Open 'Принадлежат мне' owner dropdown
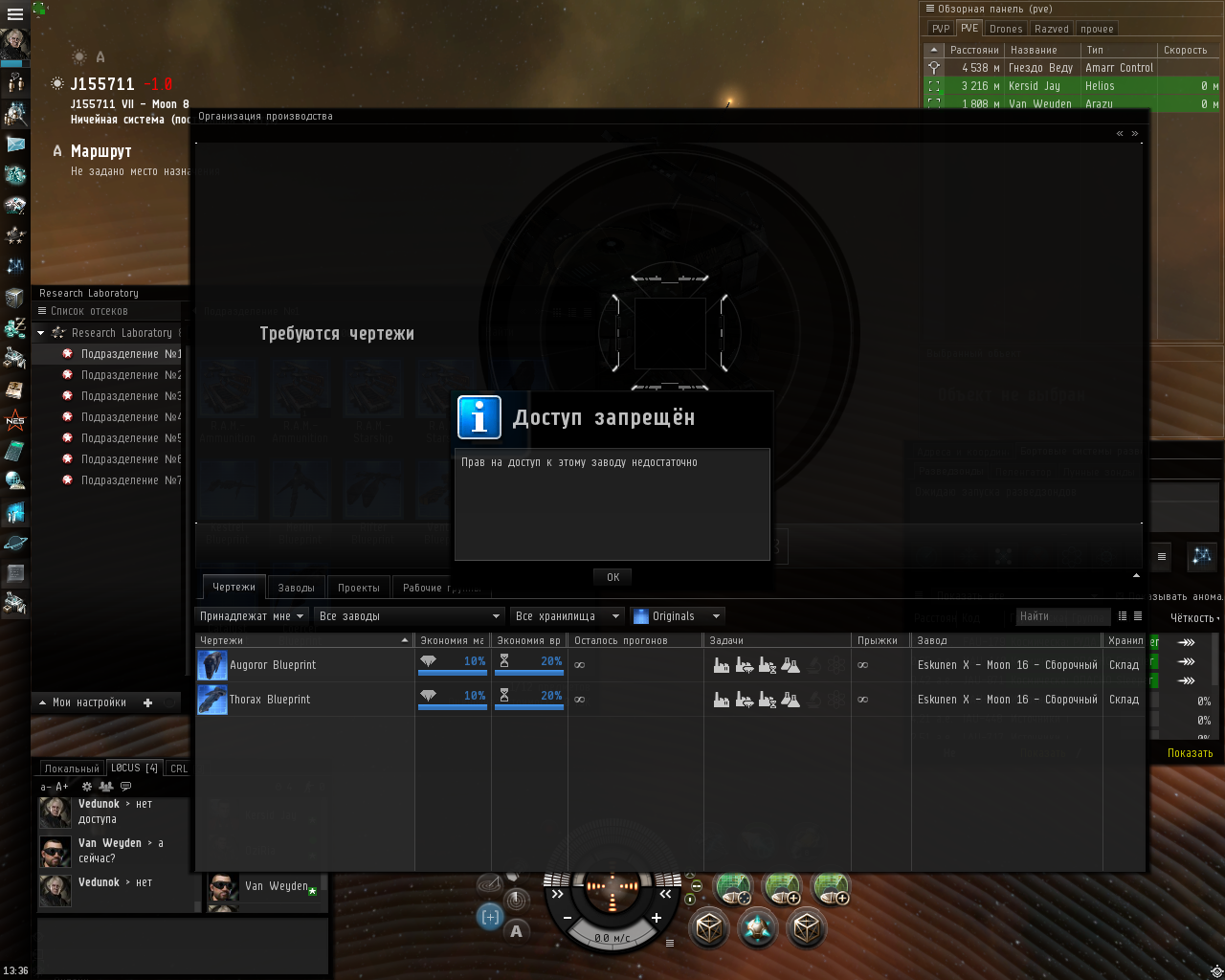Screen dimensions: 1225x980 (x=252, y=616)
